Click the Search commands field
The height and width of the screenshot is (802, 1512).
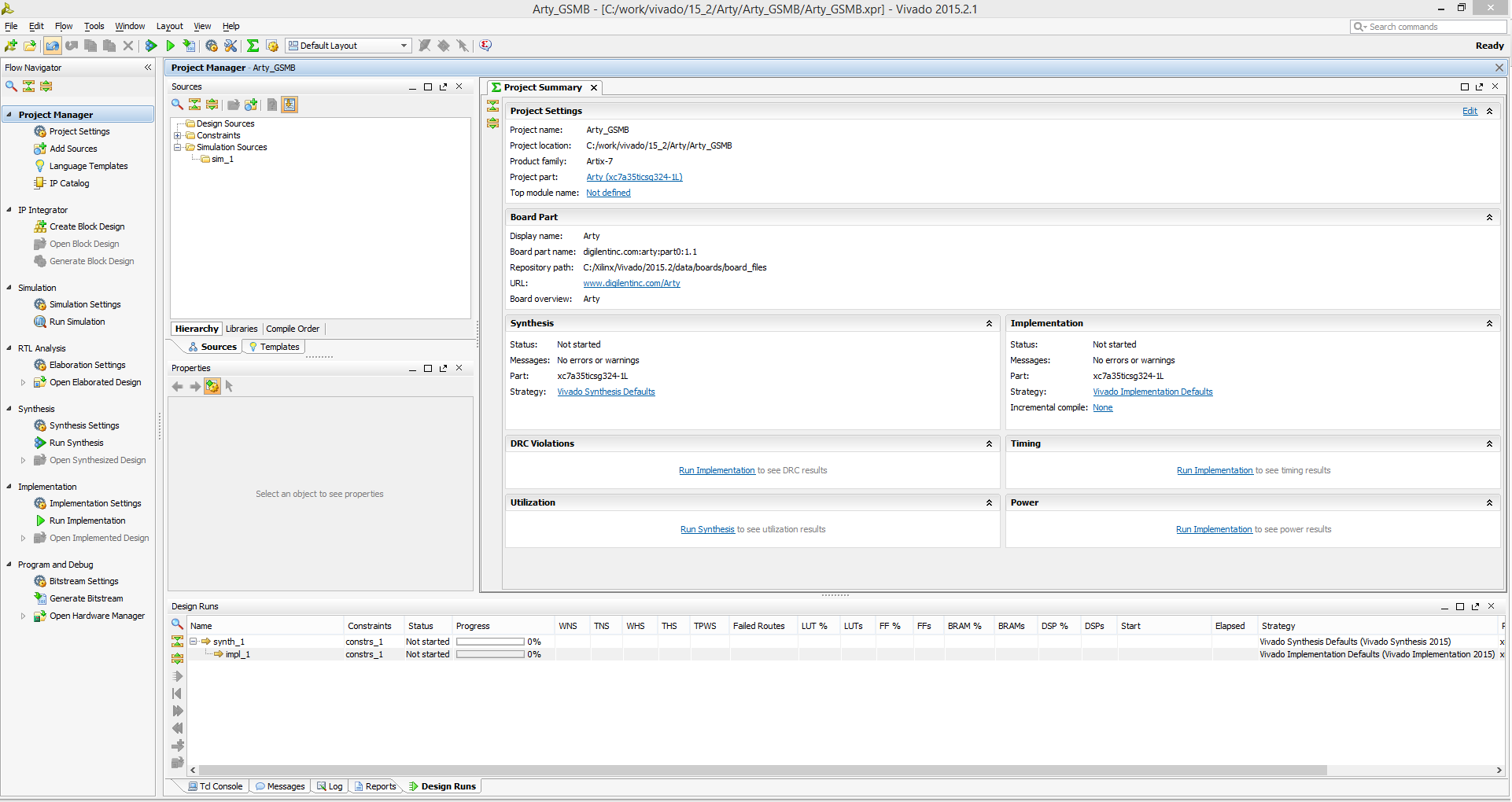(1429, 27)
